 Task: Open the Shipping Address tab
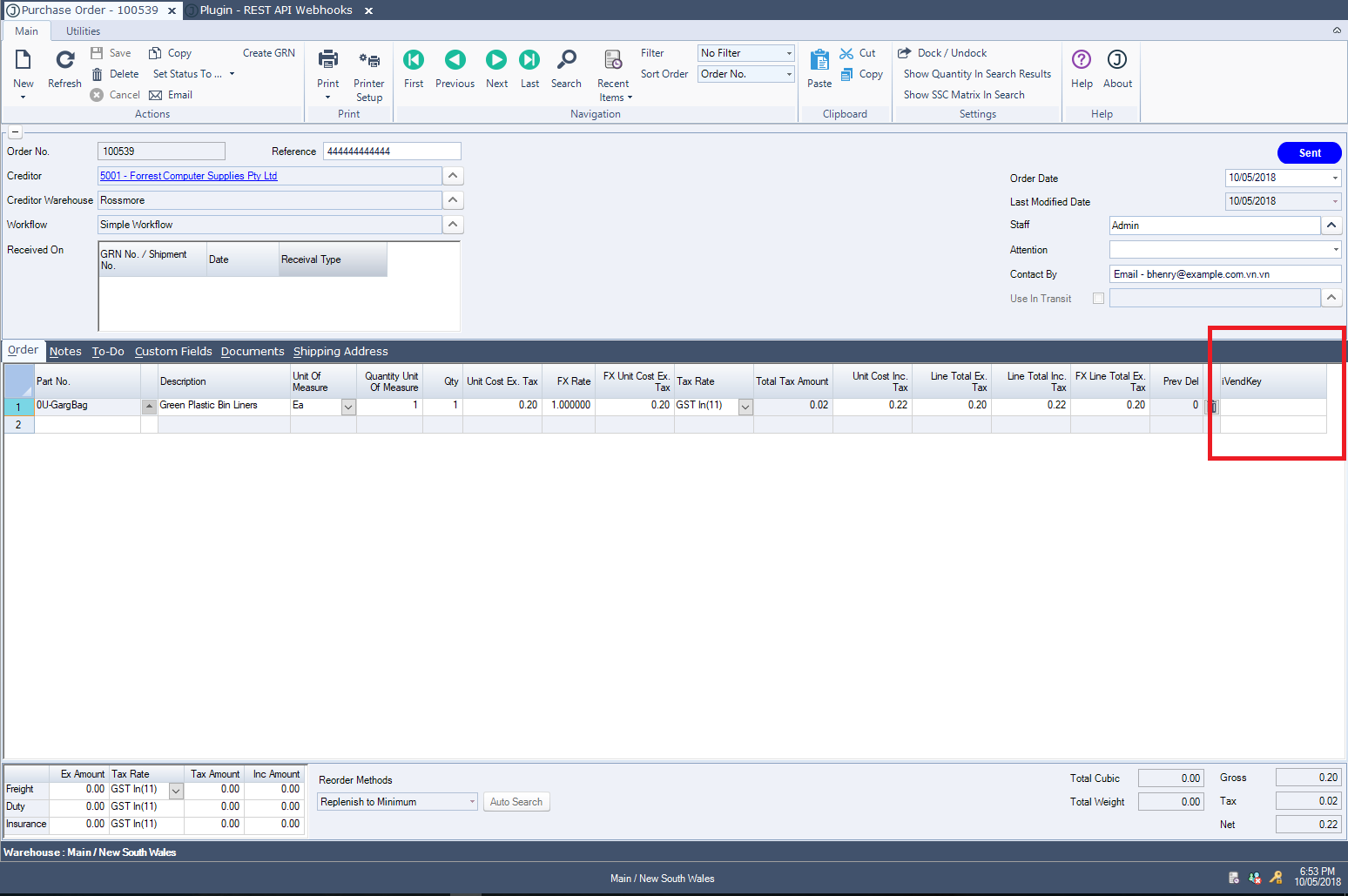pyautogui.click(x=340, y=352)
